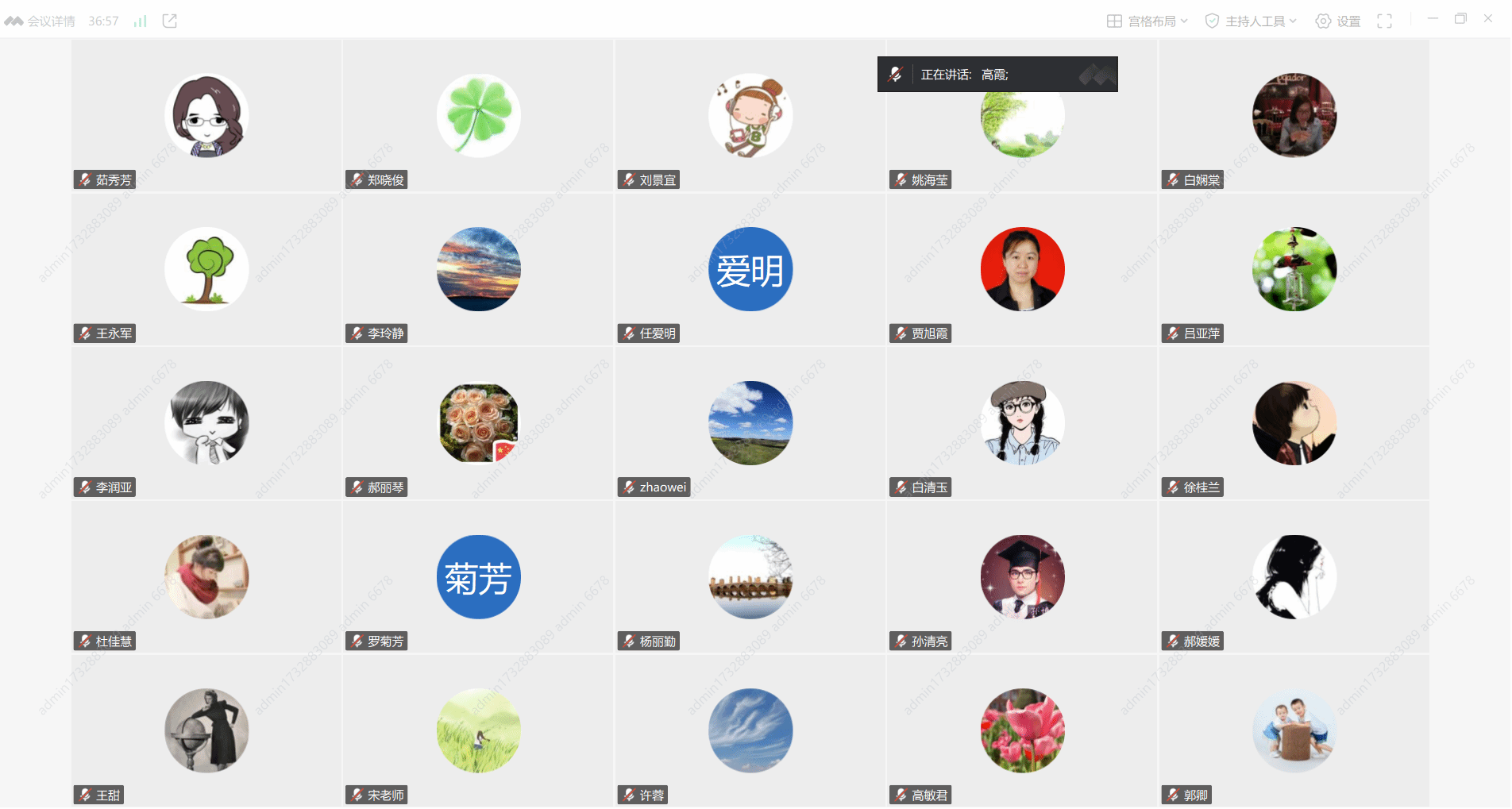Image resolution: width=1512 pixels, height=809 pixels.
Task: Click the 高敏君 name label
Action: click(x=930, y=796)
